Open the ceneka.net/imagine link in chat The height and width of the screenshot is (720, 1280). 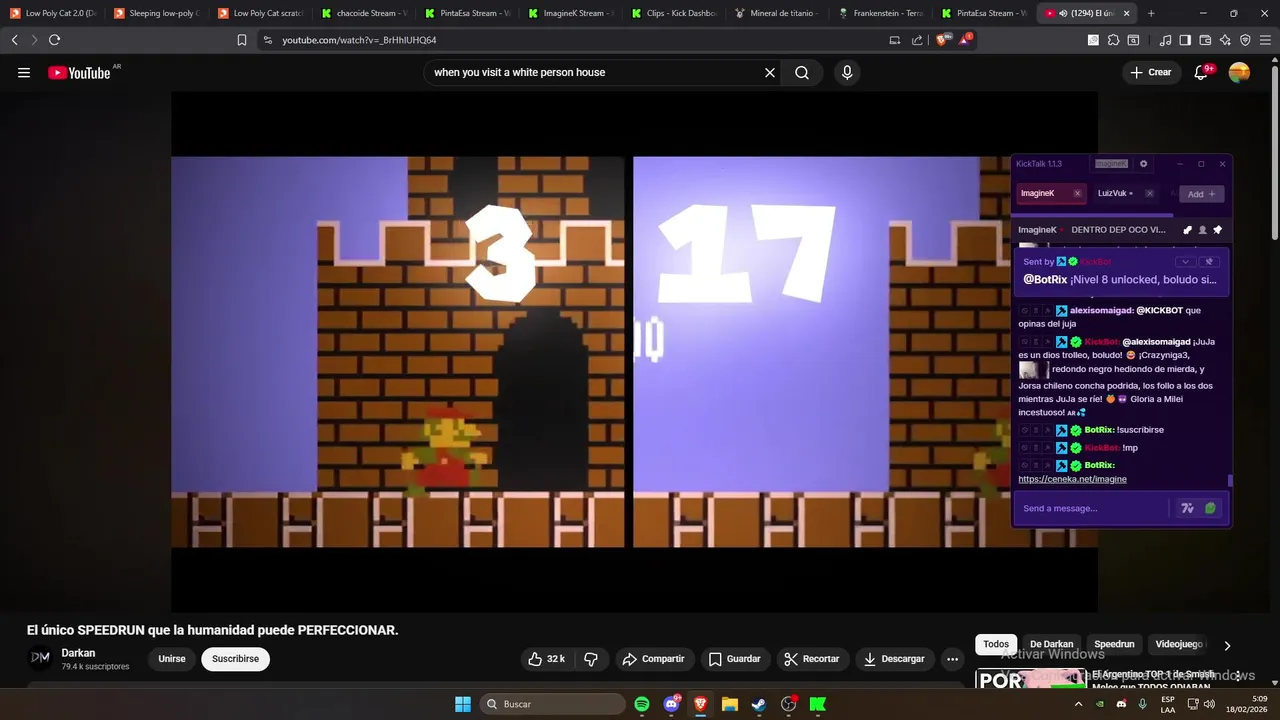click(x=1072, y=479)
